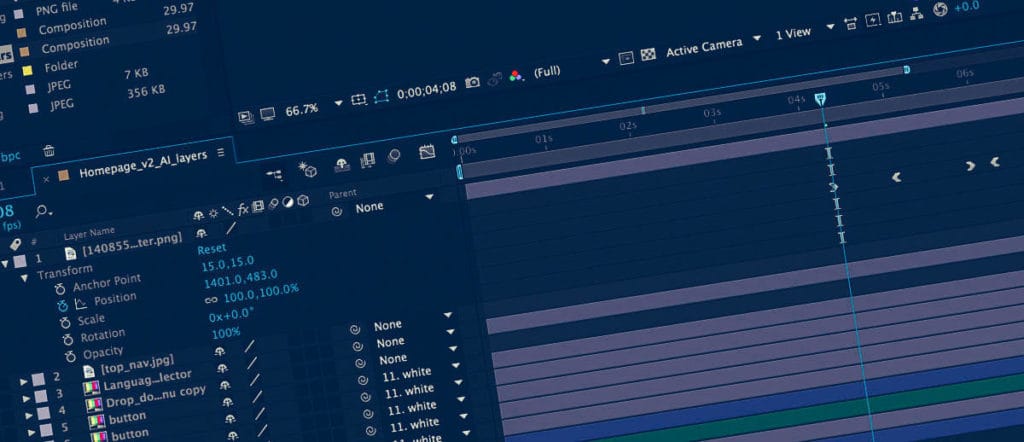Screen dimensions: 1024x442
Task: Click the Rotation value 0x+0.0°
Action: (x=231, y=314)
